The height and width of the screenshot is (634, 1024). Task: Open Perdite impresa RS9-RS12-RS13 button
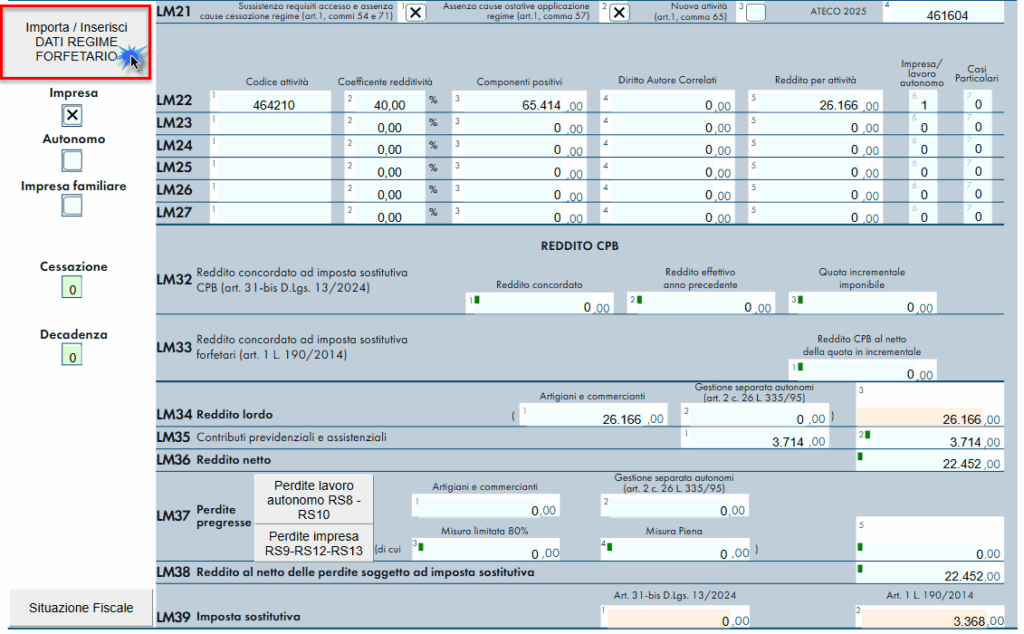(313, 543)
